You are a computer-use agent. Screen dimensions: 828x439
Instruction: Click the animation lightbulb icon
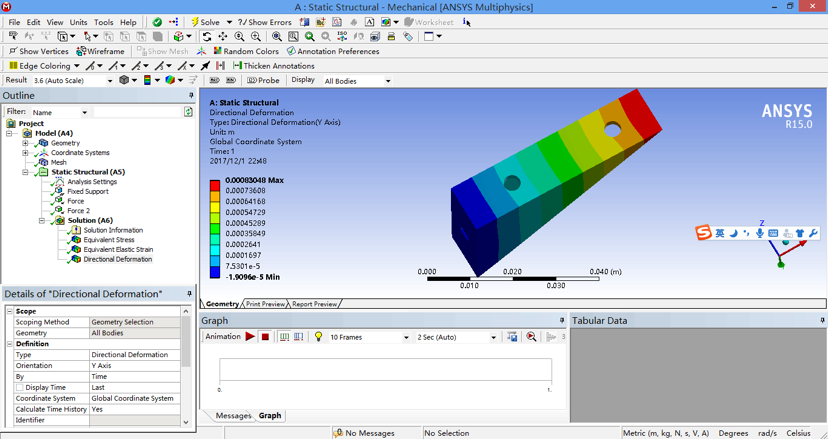click(318, 337)
